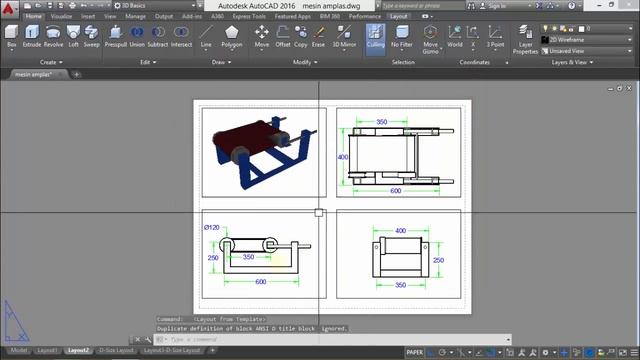Image resolution: width=640 pixels, height=360 pixels.
Task: Switch to the D-Size Layout tab
Action: point(116,350)
